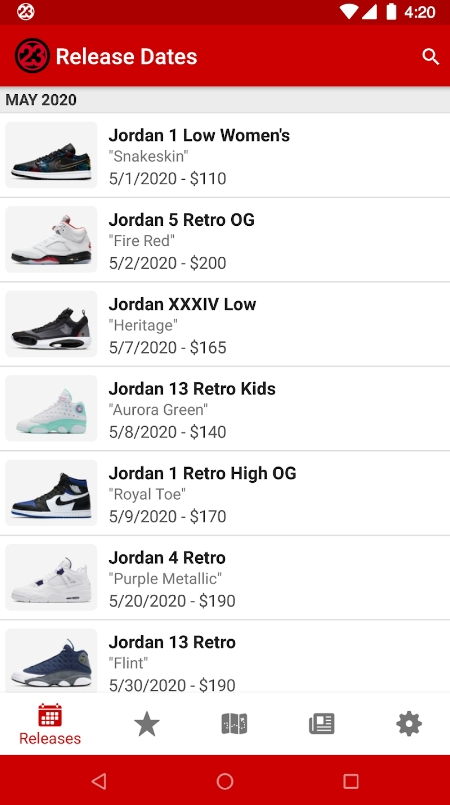
Task: Tap the MAY 2020 section header
Action: 225,100
